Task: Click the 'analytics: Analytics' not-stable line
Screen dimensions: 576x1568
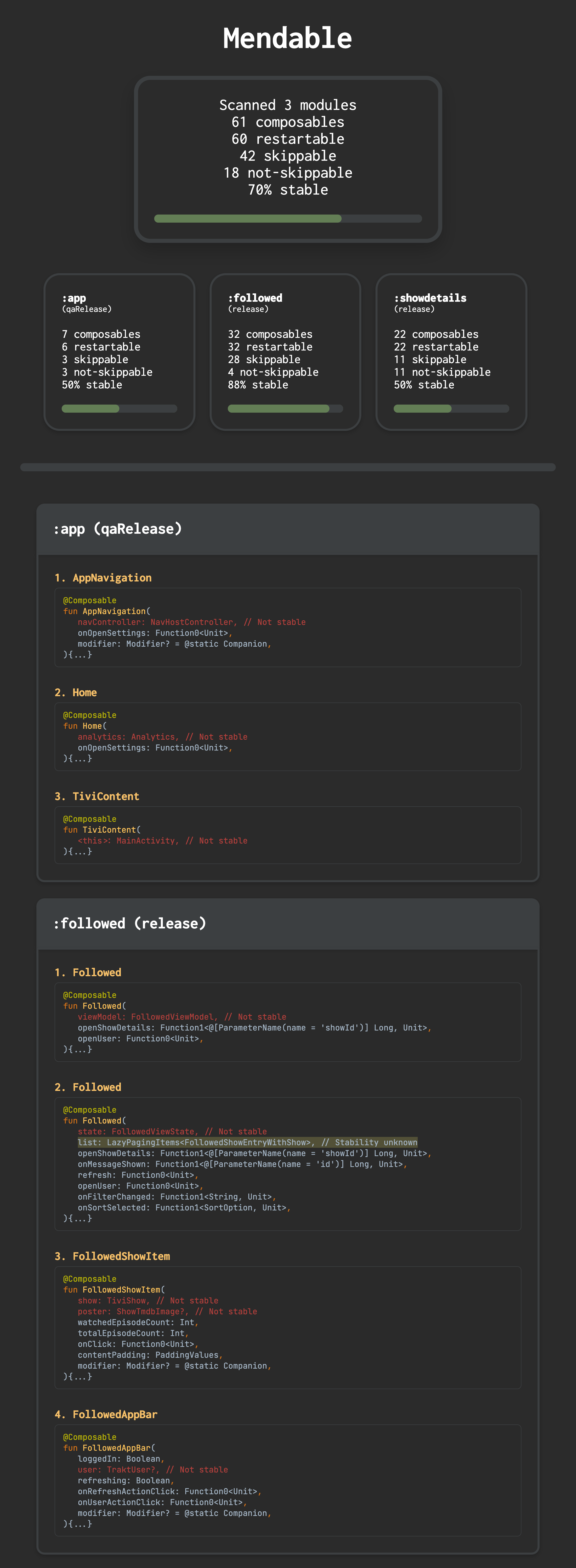Action: (163, 737)
